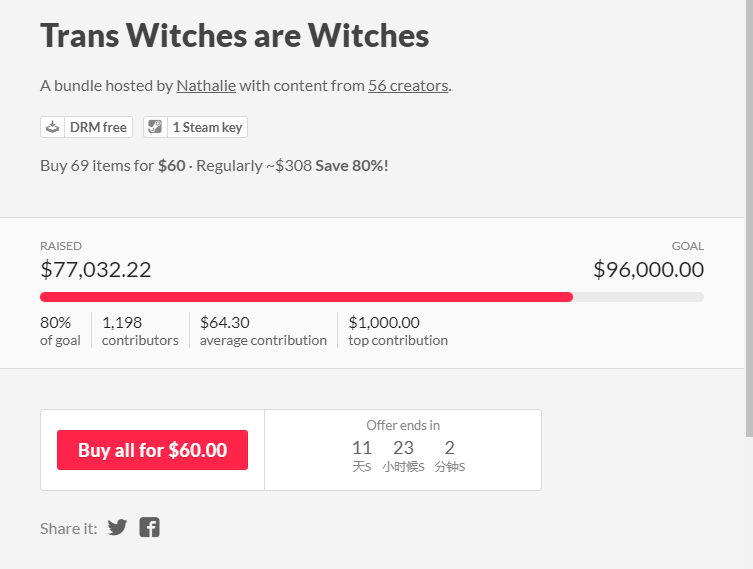Click the $1,000.00 top contribution stat

398,331
